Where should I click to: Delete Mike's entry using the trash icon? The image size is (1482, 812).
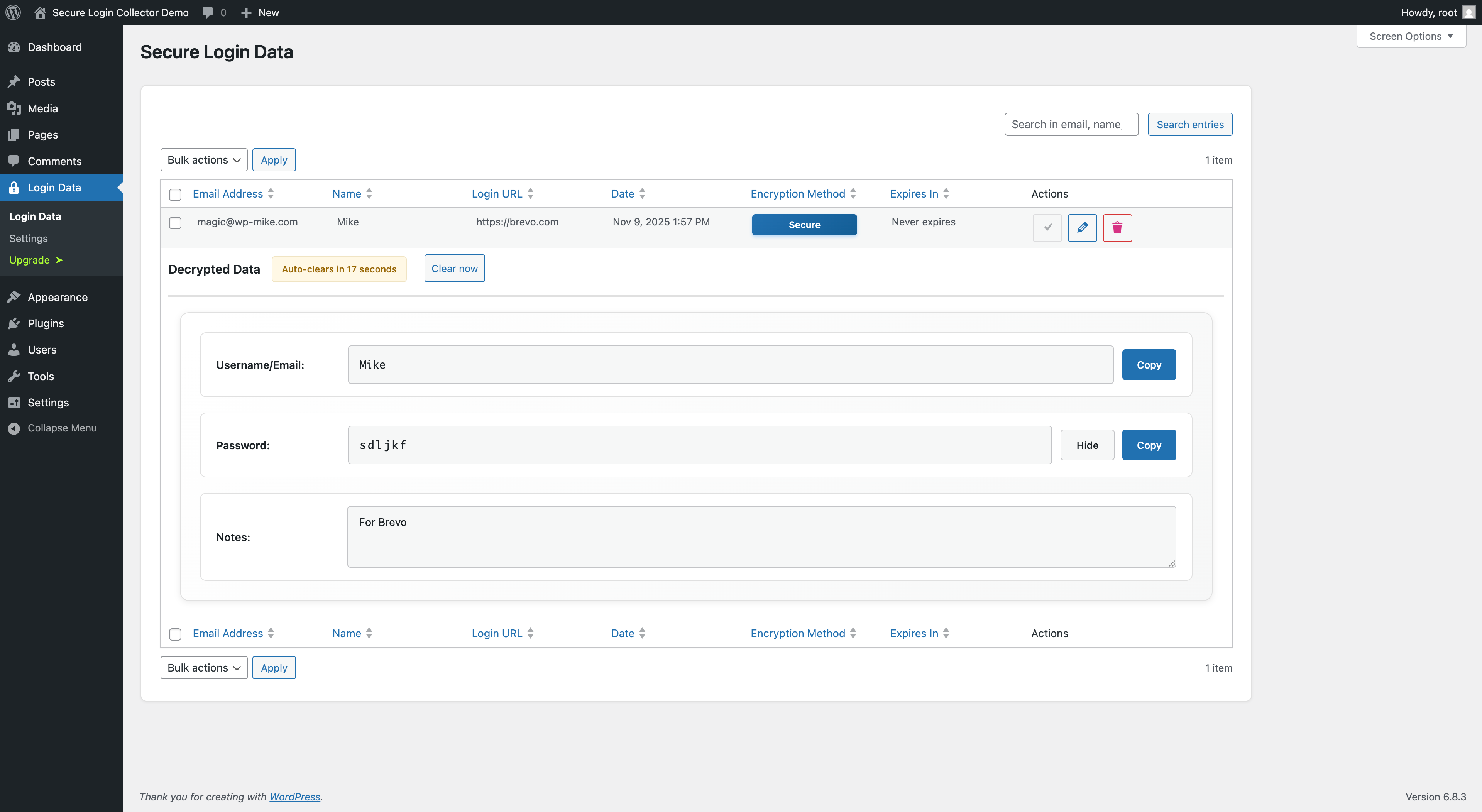pos(1117,228)
